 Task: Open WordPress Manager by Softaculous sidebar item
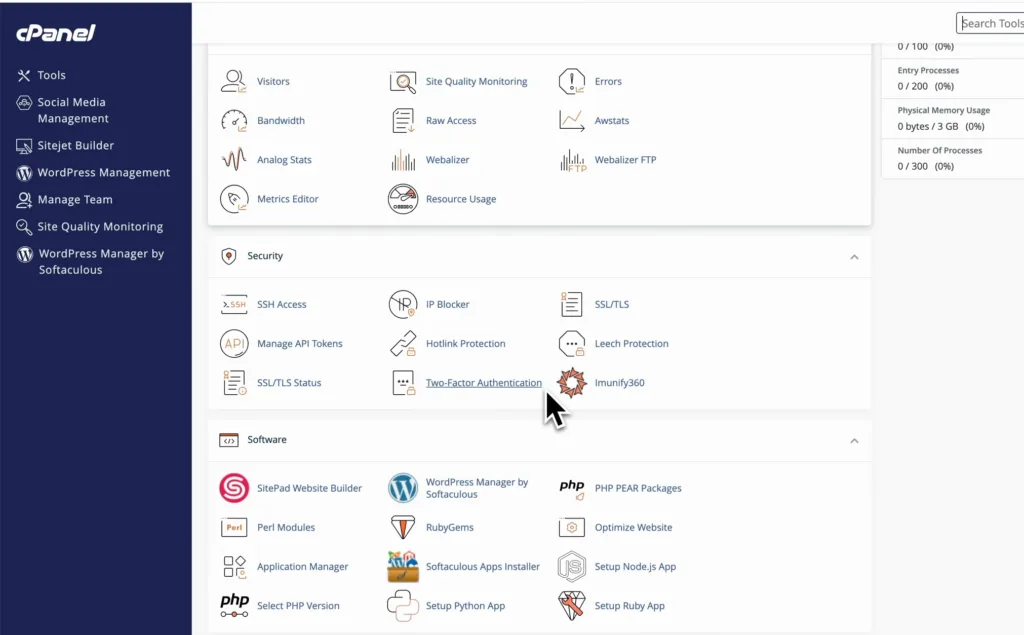click(90, 261)
